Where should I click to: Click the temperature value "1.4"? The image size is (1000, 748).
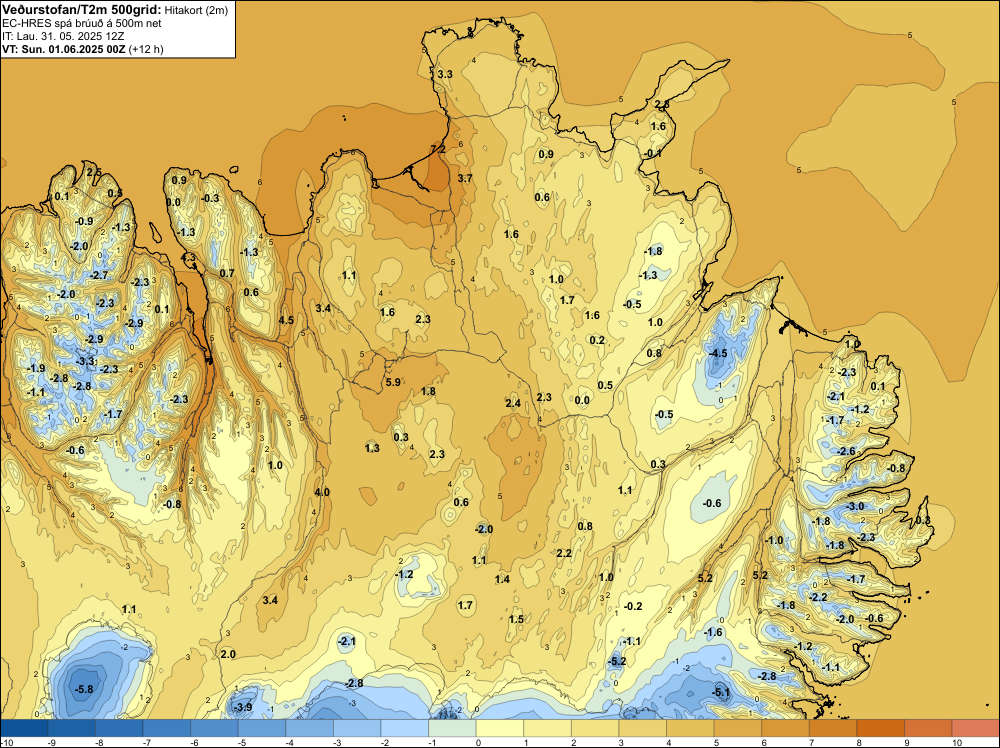[x=503, y=579]
